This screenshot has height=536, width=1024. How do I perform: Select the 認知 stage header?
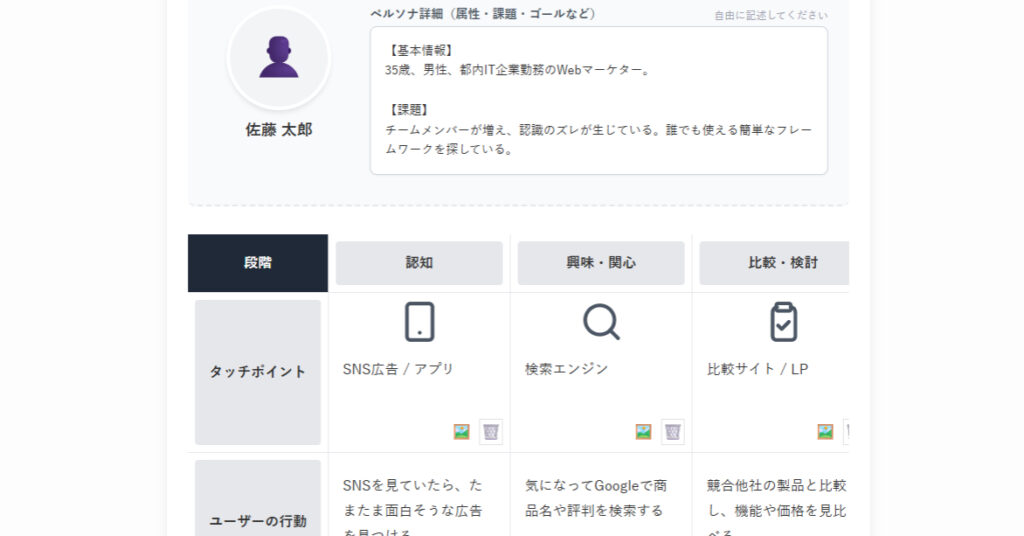tap(419, 263)
